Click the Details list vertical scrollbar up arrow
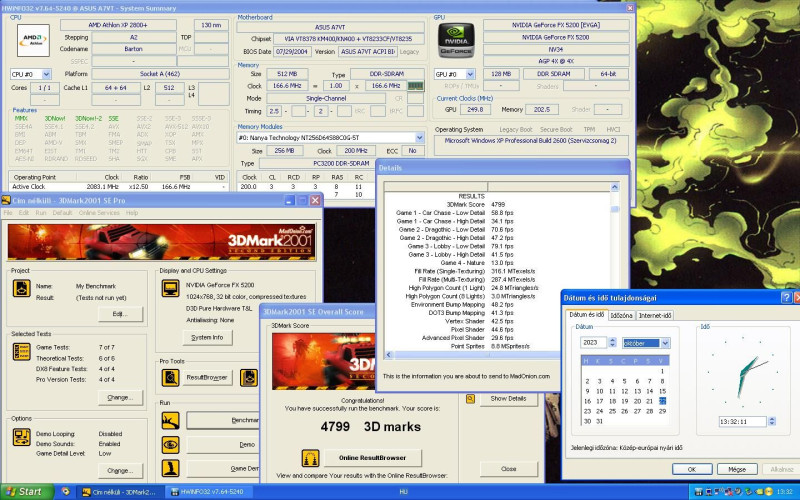Image resolution: width=800 pixels, height=500 pixels. pyautogui.click(x=615, y=187)
